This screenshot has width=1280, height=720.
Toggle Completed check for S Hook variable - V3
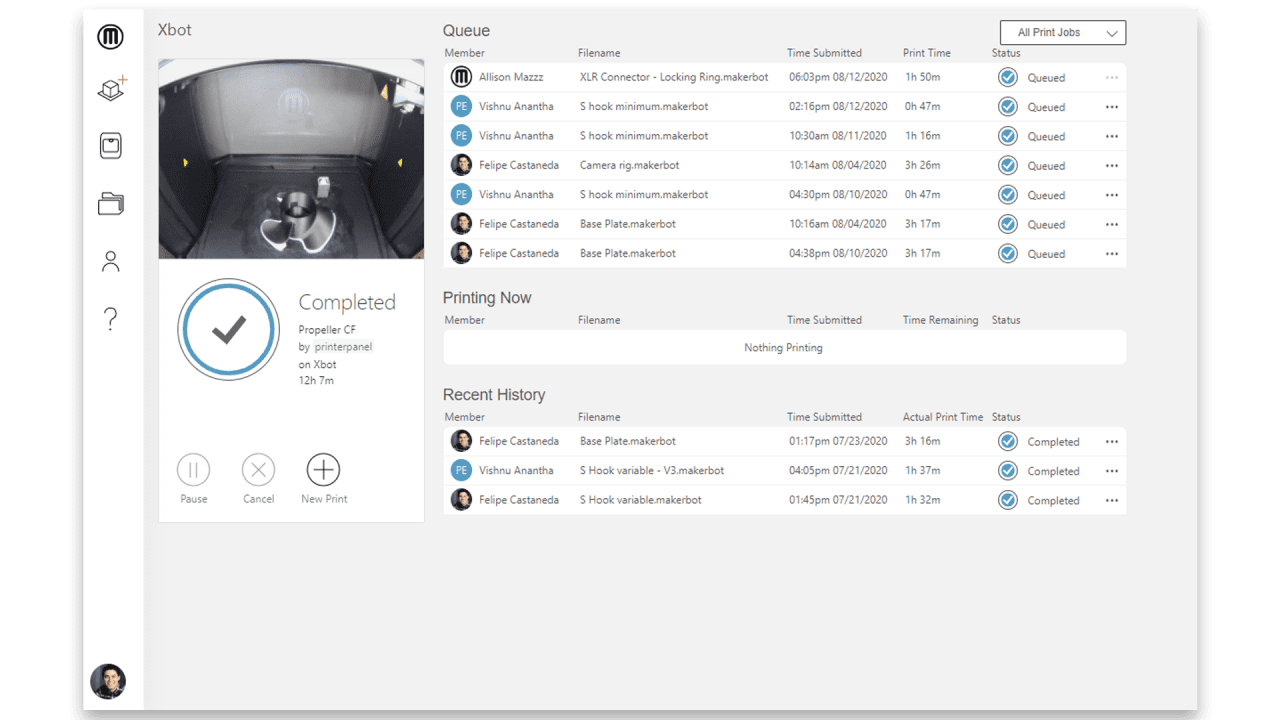(1008, 471)
